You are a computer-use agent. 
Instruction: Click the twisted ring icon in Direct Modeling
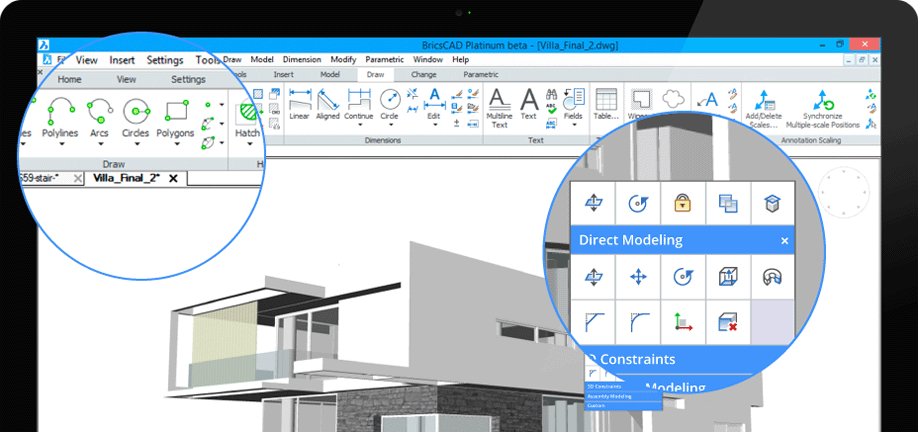coord(773,277)
